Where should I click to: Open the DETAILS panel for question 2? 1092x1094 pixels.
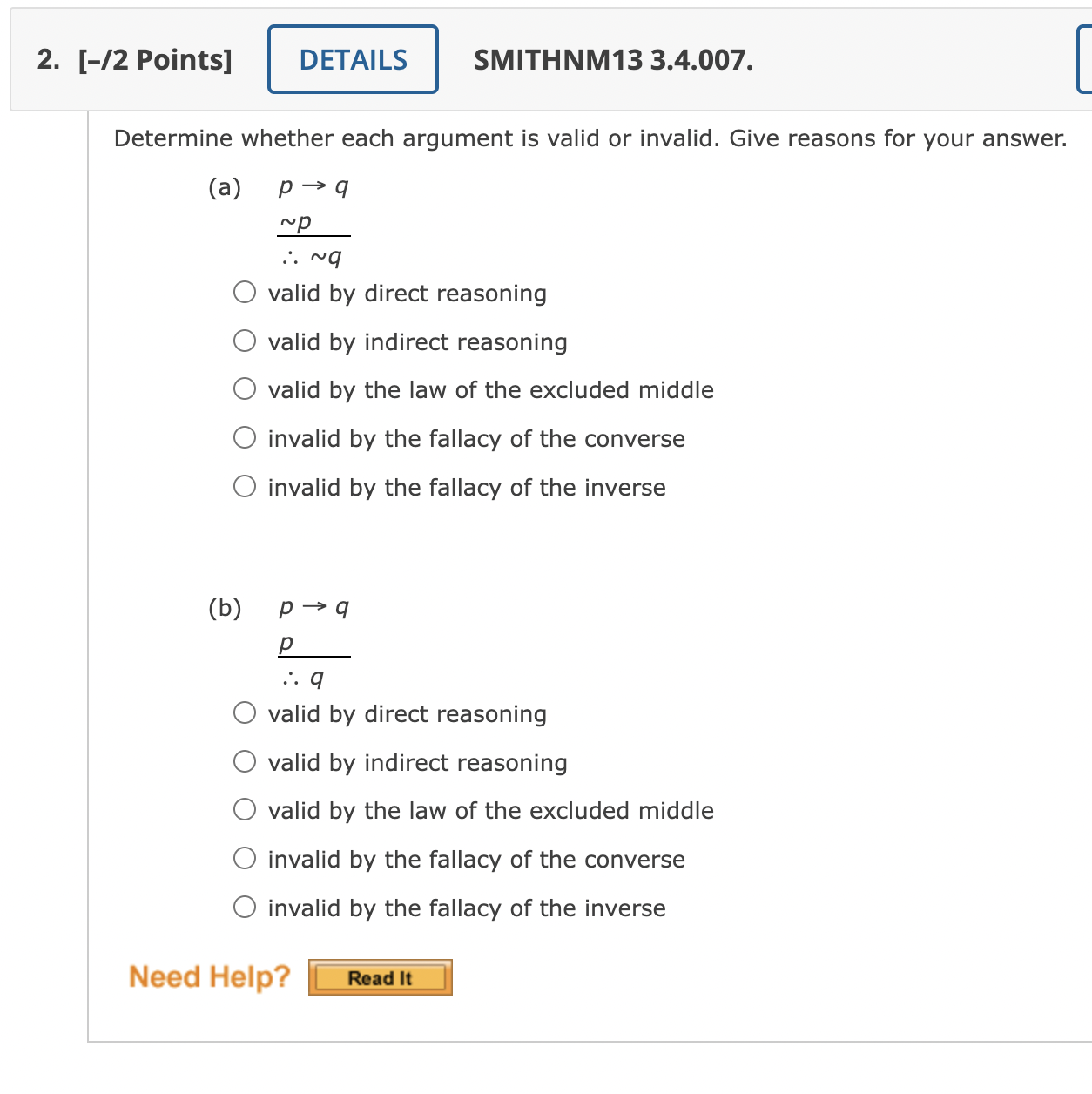[x=353, y=59]
